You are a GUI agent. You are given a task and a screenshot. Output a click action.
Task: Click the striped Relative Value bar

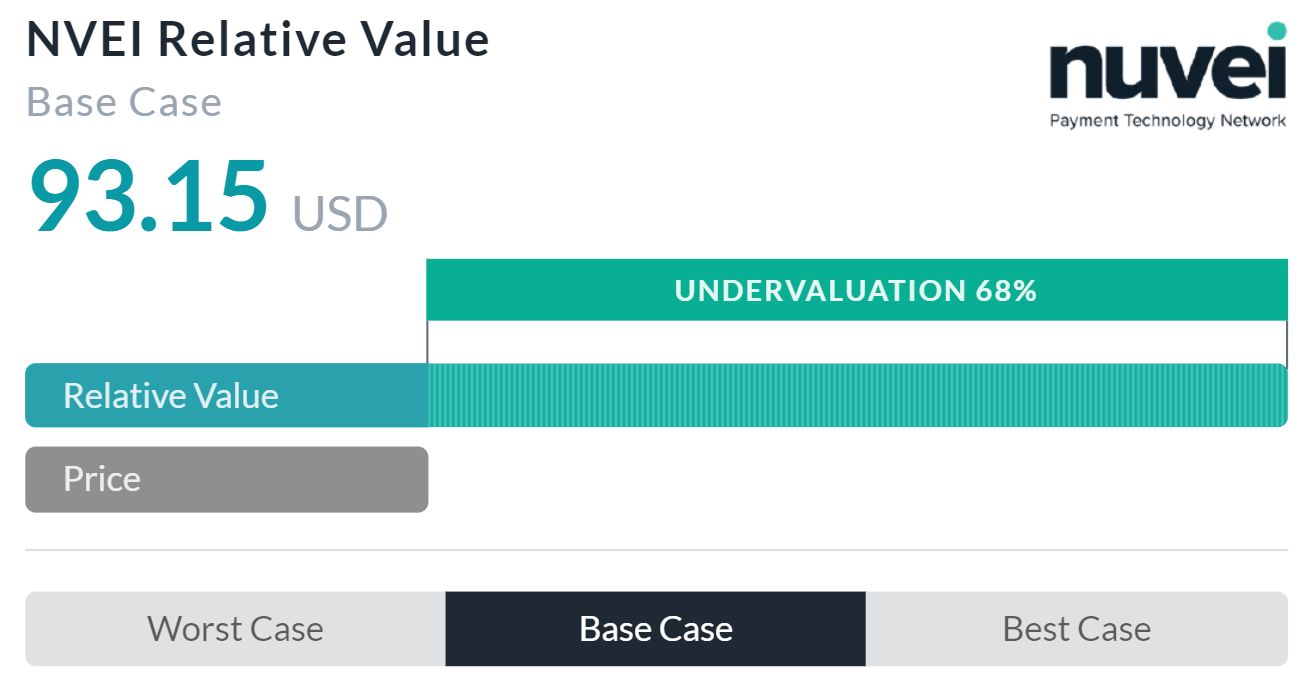[x=858, y=396]
